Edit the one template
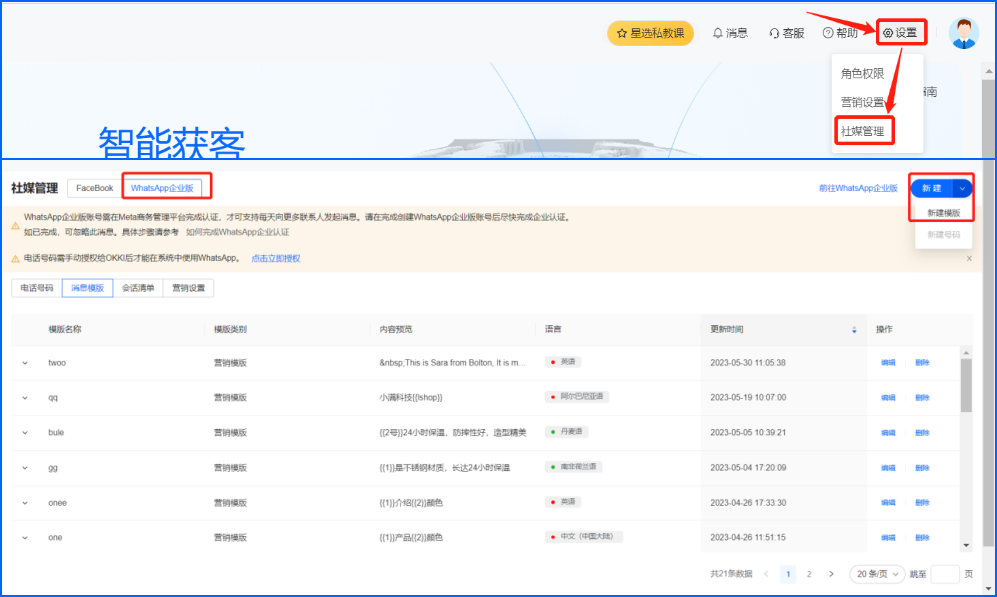This screenshot has height=597, width=997. (x=888, y=538)
